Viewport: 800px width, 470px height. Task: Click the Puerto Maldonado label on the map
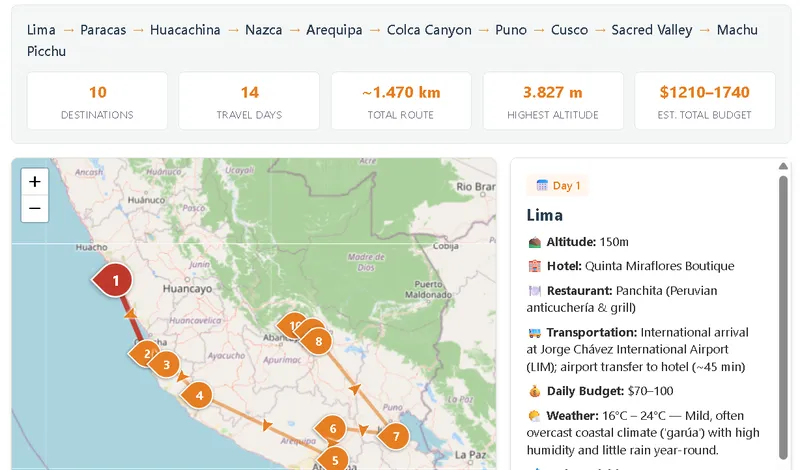428,289
